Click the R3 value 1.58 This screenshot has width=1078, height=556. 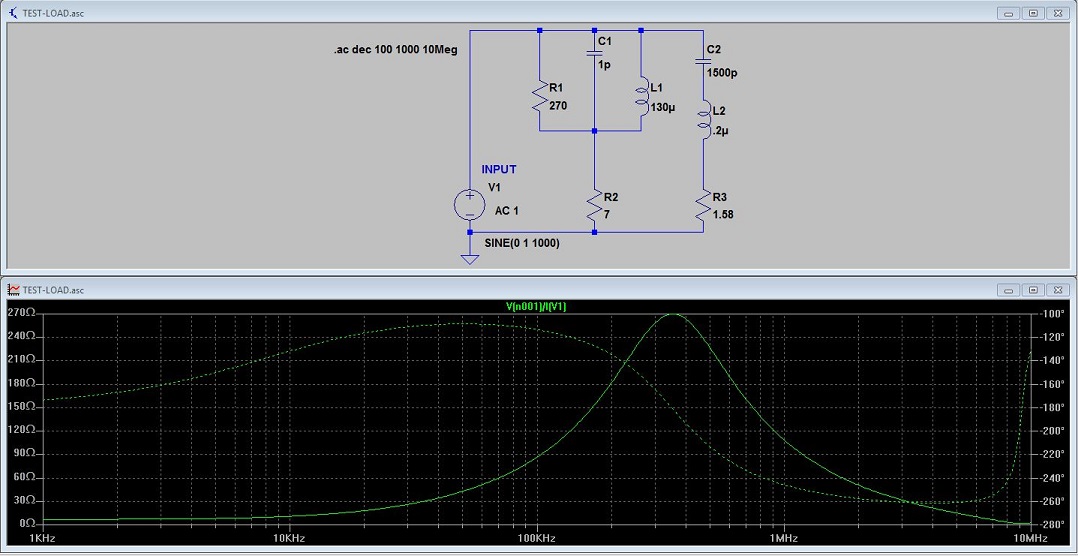[x=723, y=214]
